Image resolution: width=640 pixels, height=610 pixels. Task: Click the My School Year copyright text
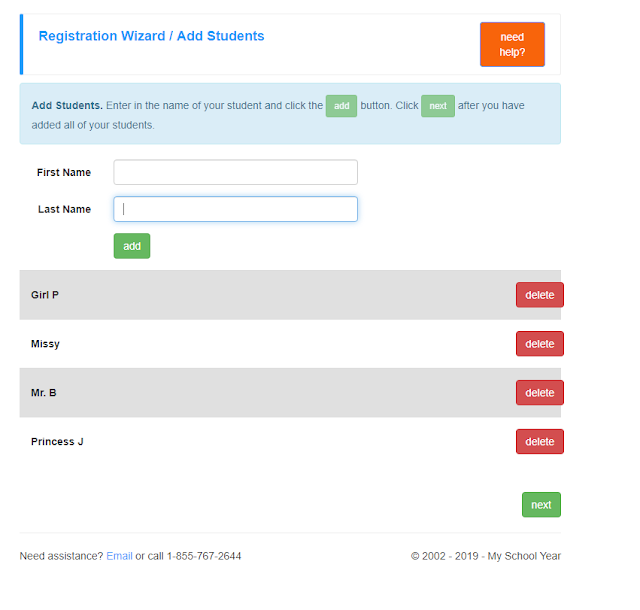click(x=486, y=556)
